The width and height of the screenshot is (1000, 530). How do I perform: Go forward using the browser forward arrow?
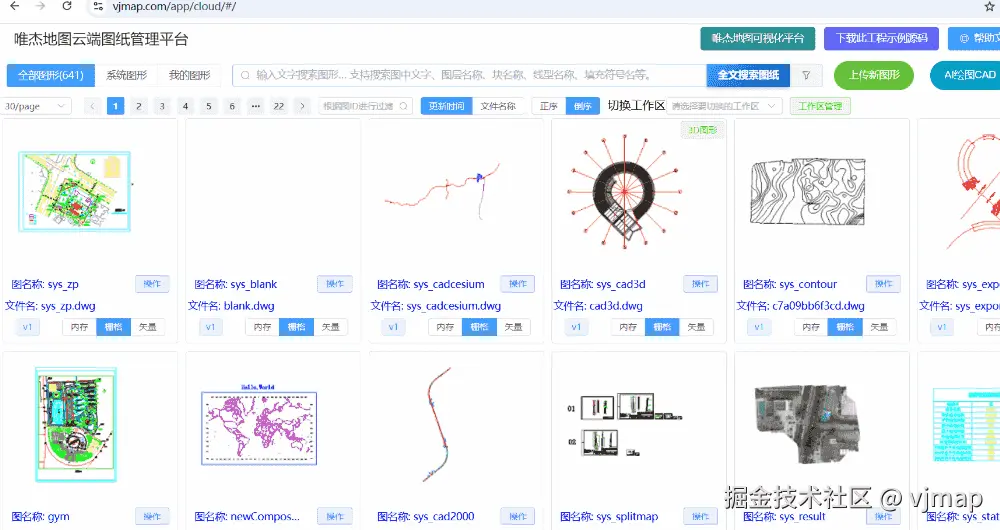pos(40,6)
